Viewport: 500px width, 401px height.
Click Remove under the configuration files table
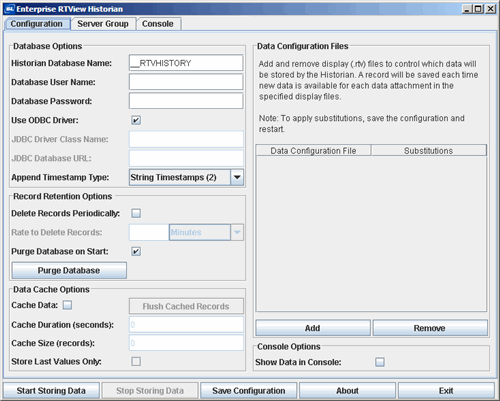[430, 328]
